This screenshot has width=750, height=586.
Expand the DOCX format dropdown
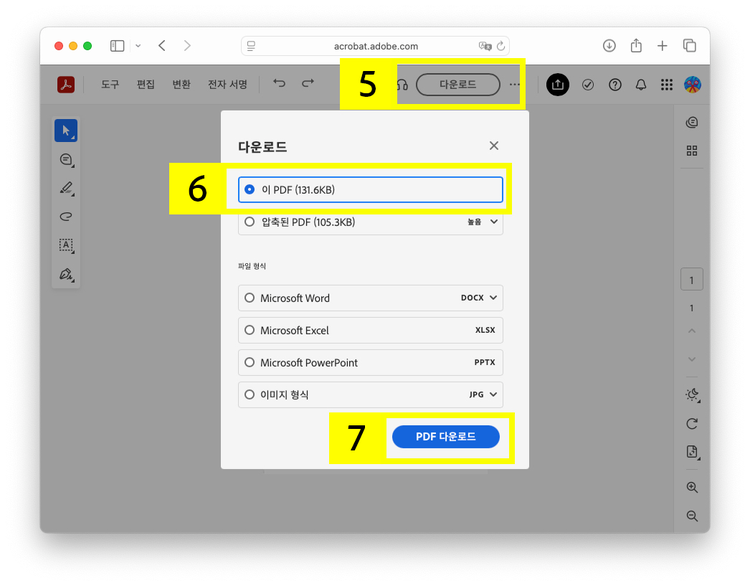[479, 298]
